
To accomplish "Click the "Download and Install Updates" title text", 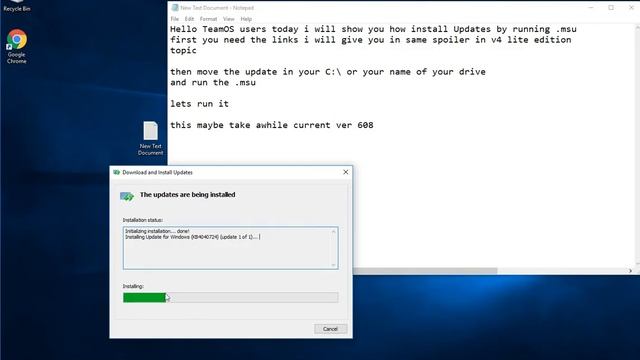I will tap(158, 172).
